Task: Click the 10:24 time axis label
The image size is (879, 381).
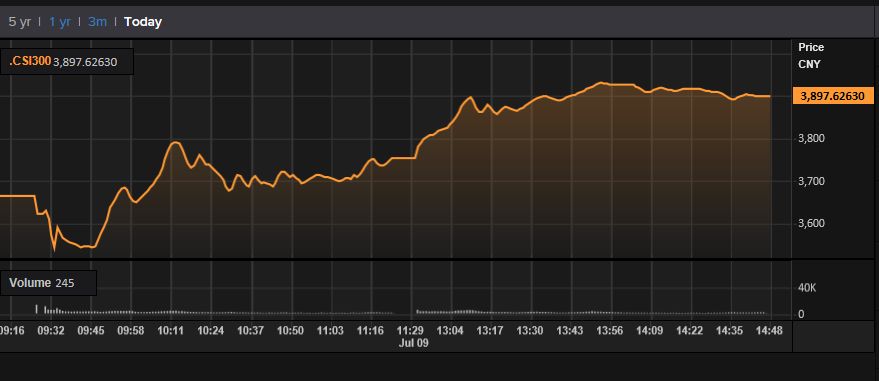Action: 211,331
